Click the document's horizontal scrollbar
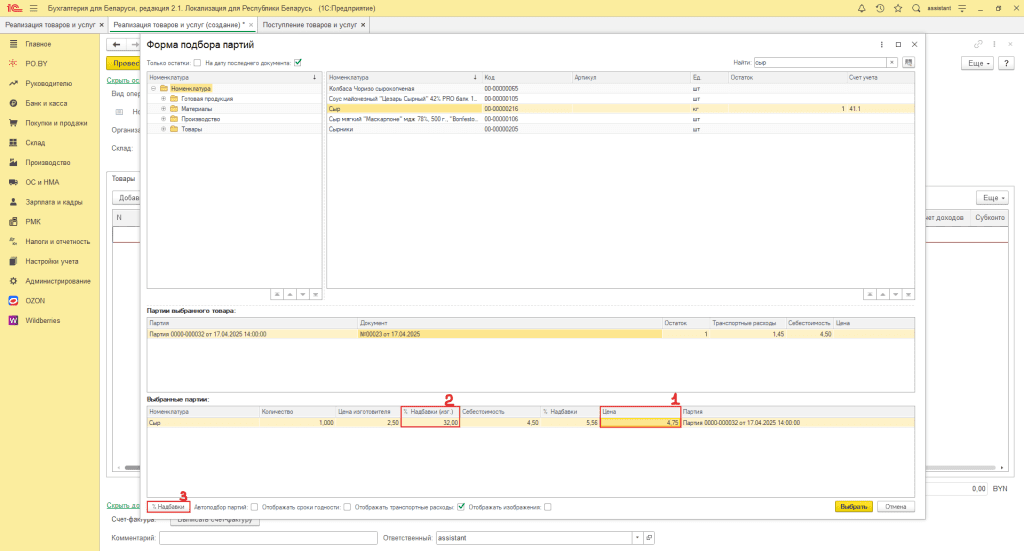 tap(558, 467)
